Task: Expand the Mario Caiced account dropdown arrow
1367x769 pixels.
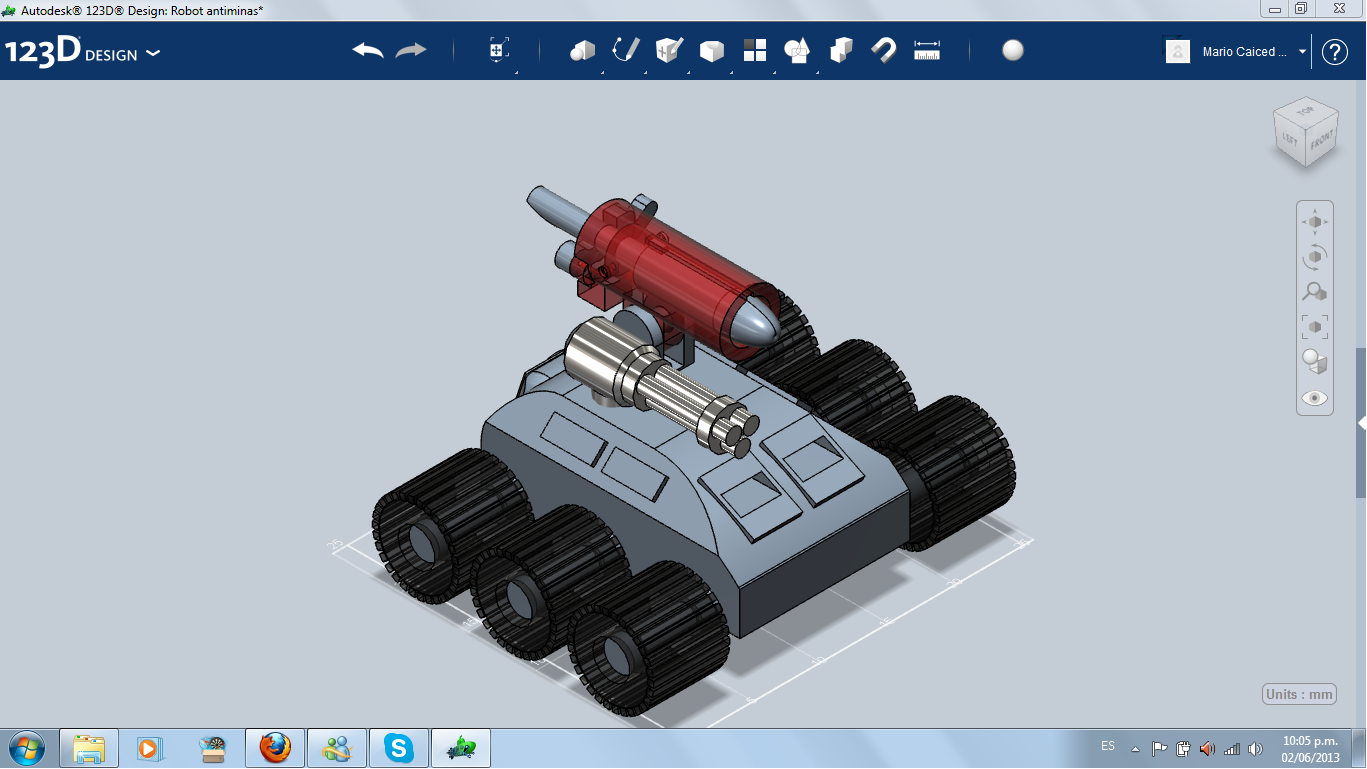Action: pos(1303,52)
